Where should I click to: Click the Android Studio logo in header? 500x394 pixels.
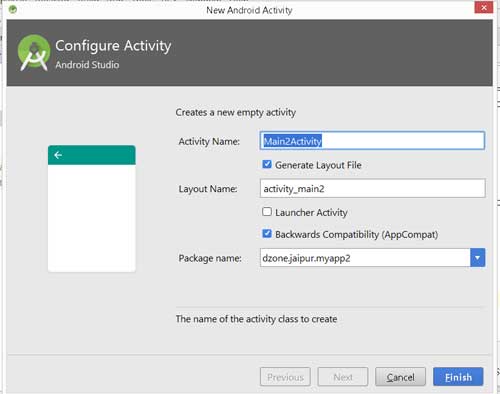(34, 53)
